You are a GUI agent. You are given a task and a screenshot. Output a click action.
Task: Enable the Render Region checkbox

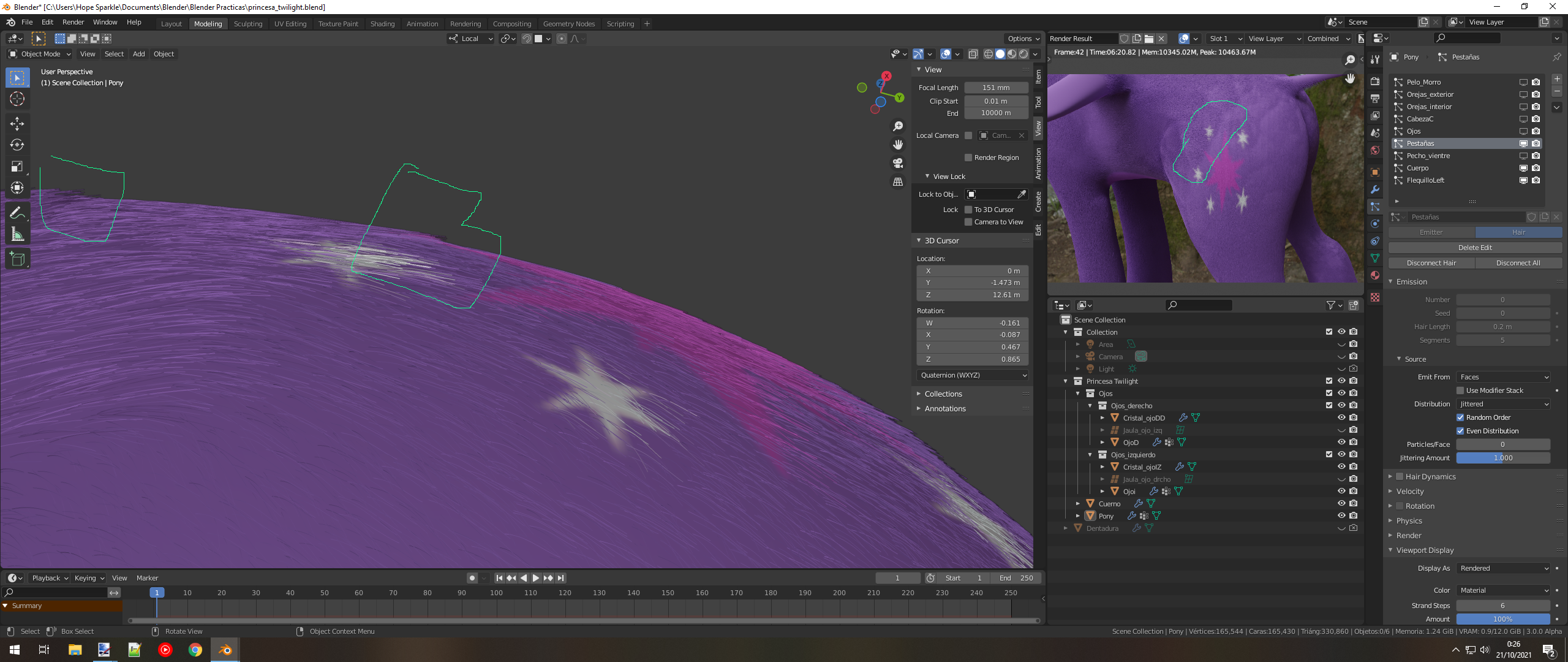click(968, 158)
